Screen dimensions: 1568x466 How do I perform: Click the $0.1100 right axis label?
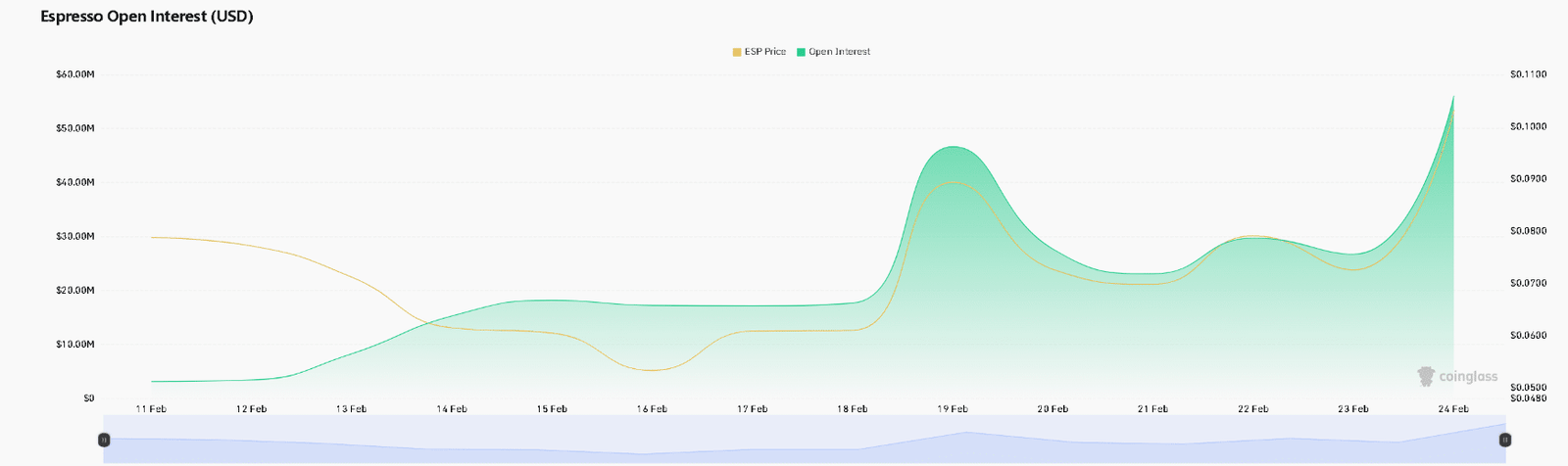pos(1528,74)
